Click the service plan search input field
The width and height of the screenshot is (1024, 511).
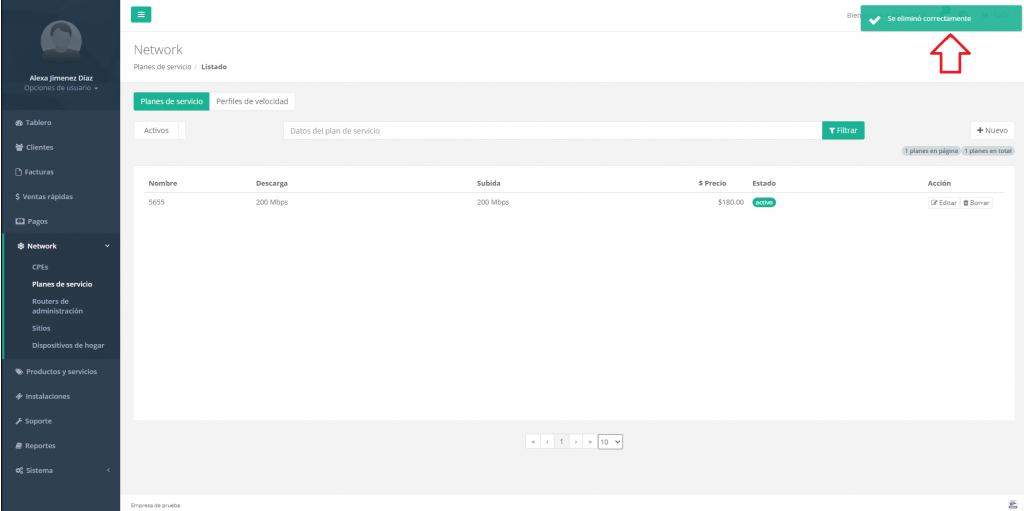click(x=552, y=130)
